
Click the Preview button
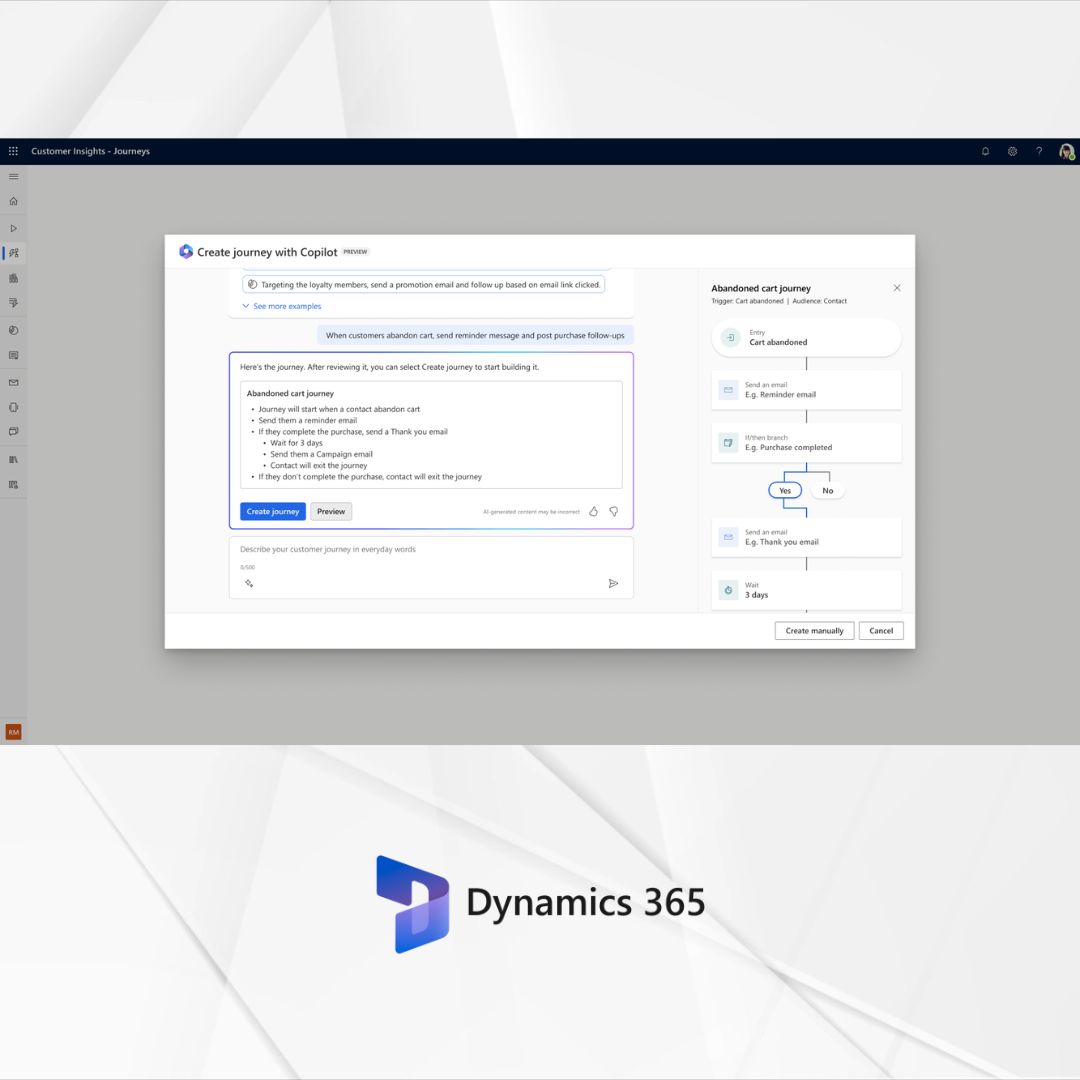pyautogui.click(x=331, y=511)
